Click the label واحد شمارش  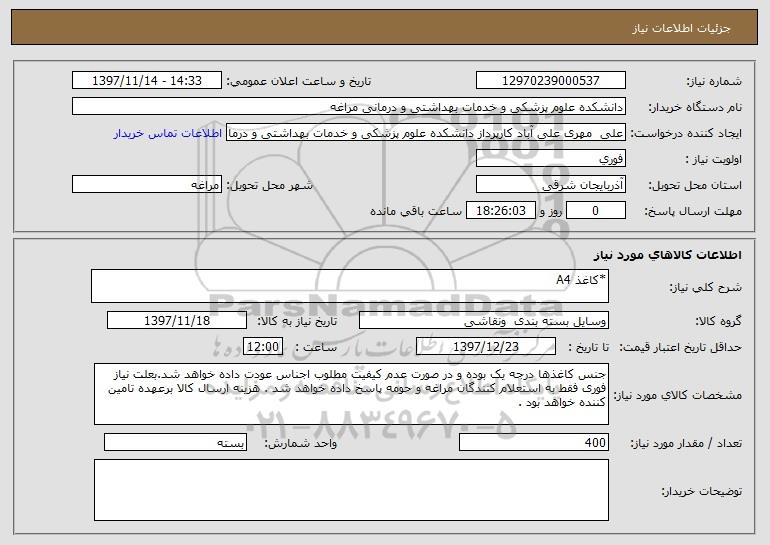point(301,443)
